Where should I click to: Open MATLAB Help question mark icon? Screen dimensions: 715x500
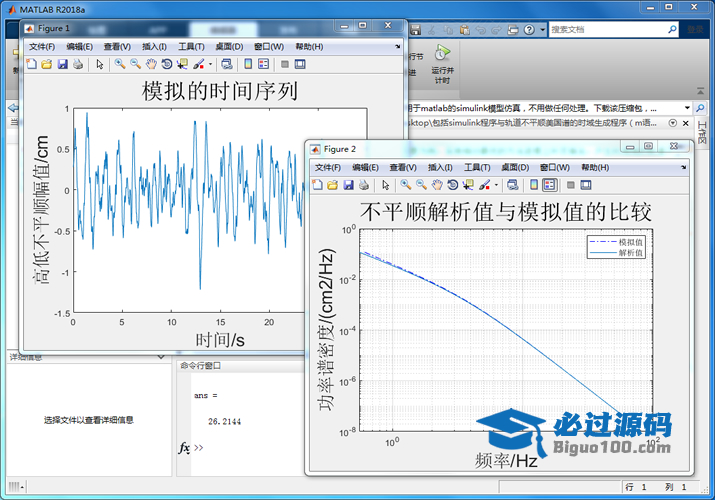coord(529,30)
